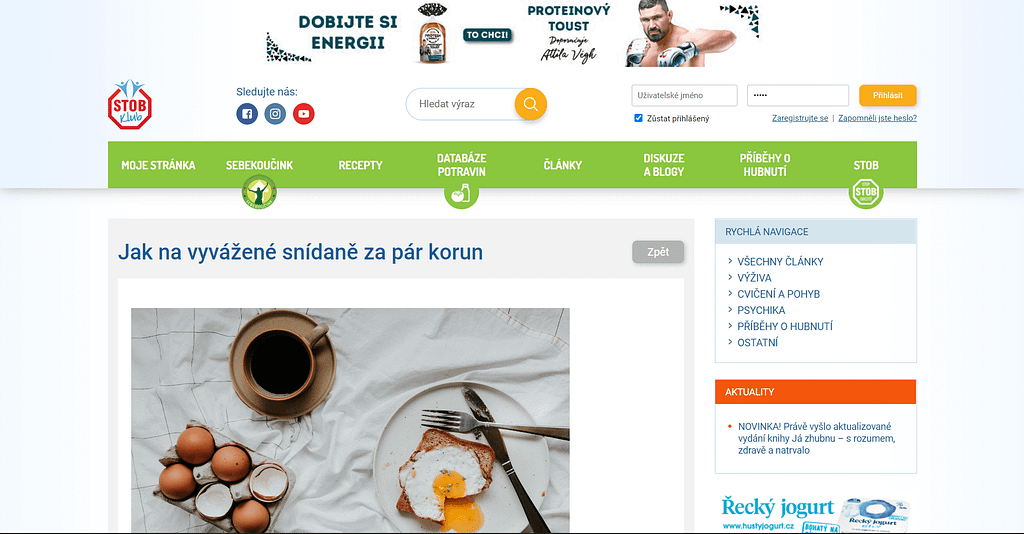Click the round STOB badge under menu

tap(865, 193)
